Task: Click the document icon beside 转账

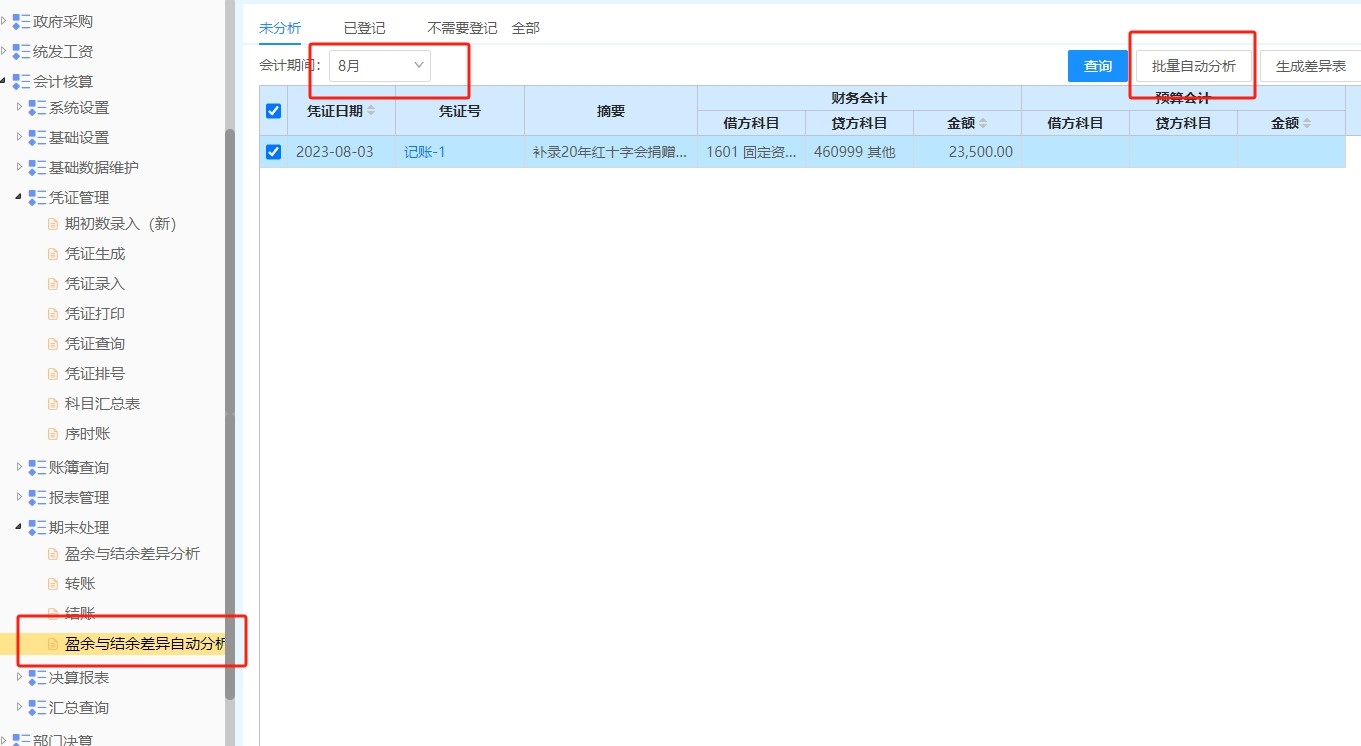Action: (x=54, y=584)
